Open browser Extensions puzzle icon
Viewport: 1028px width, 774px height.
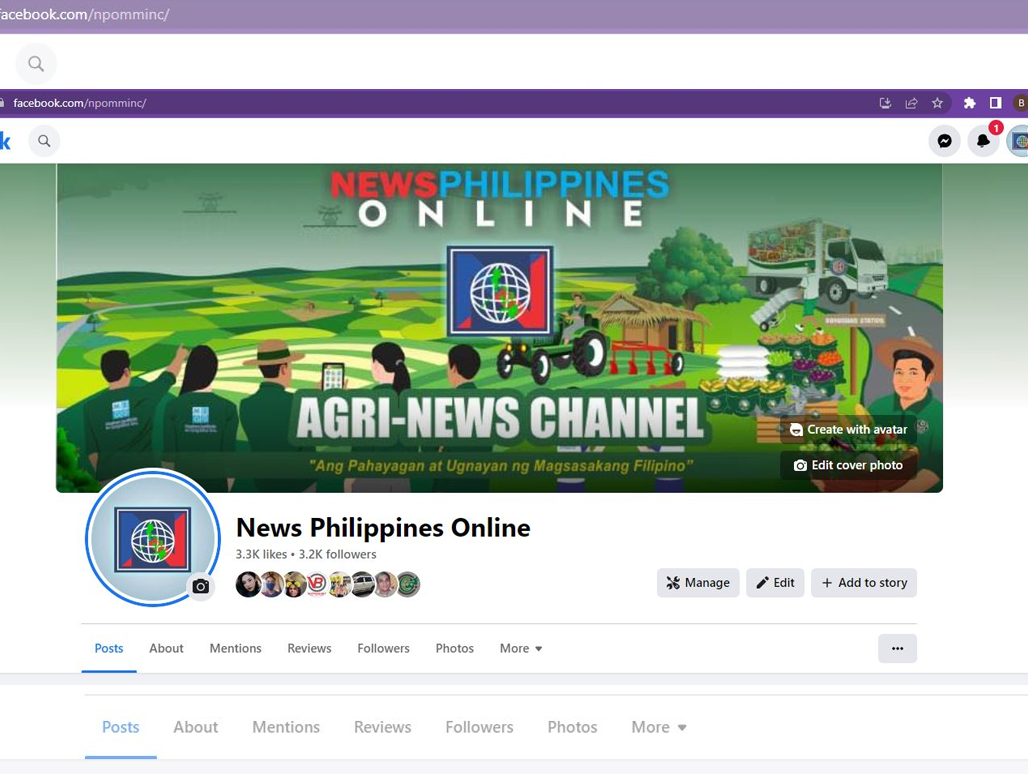tap(969, 103)
